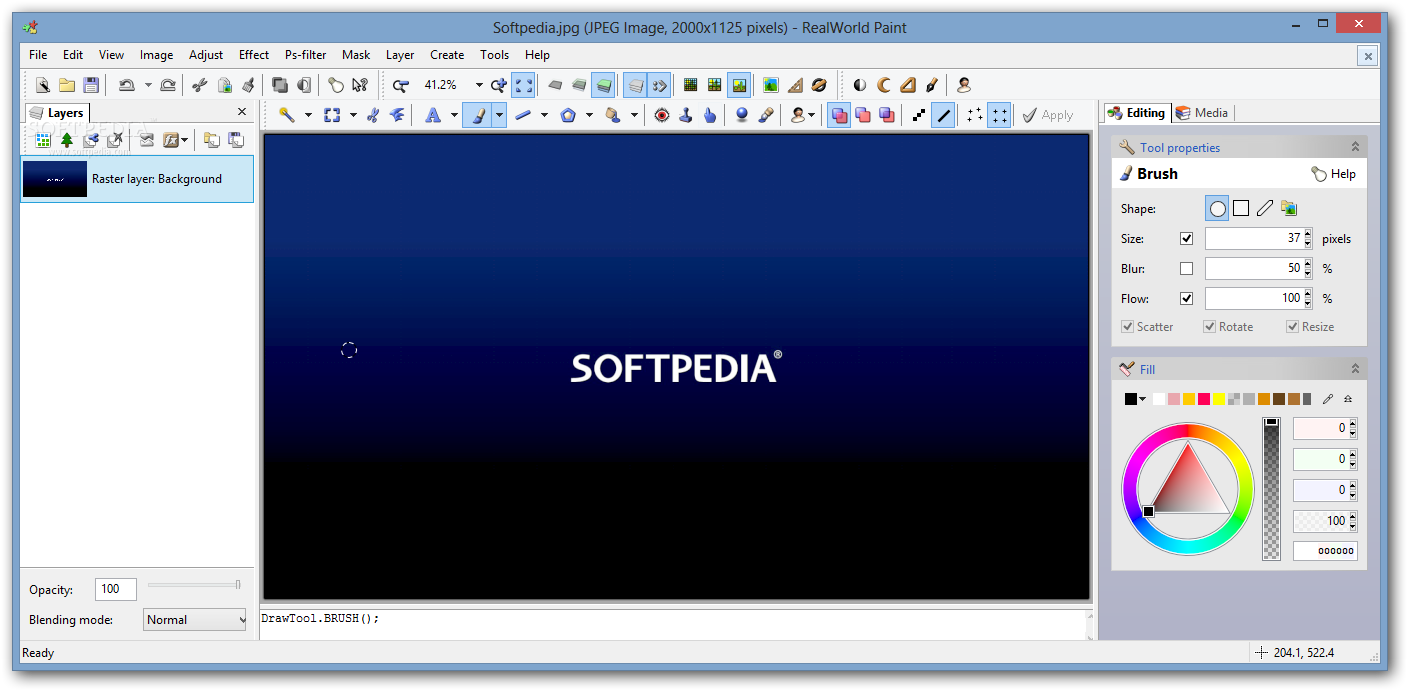Select round brush shape option
The height and width of the screenshot is (691, 1408).
[1217, 208]
